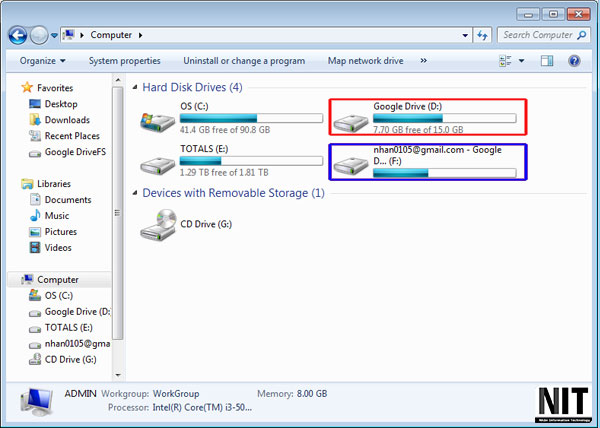Click the Google Drive (D:) capacity bar
Screen dimensions: 600x428
445,118
